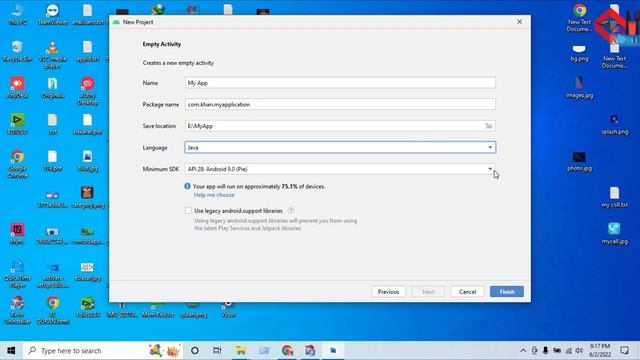This screenshot has height=360, width=640.
Task: Select images.jpg file on desktop
Action: pos(579,87)
